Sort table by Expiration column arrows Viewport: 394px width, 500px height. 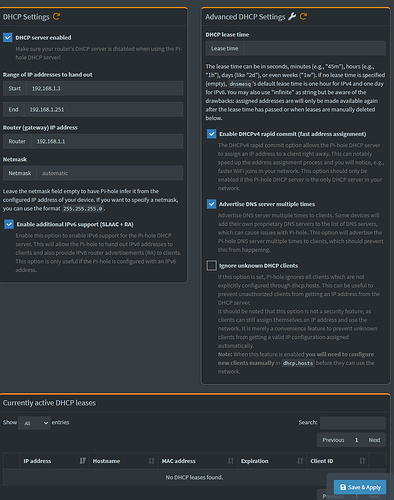pyautogui.click(x=300, y=461)
